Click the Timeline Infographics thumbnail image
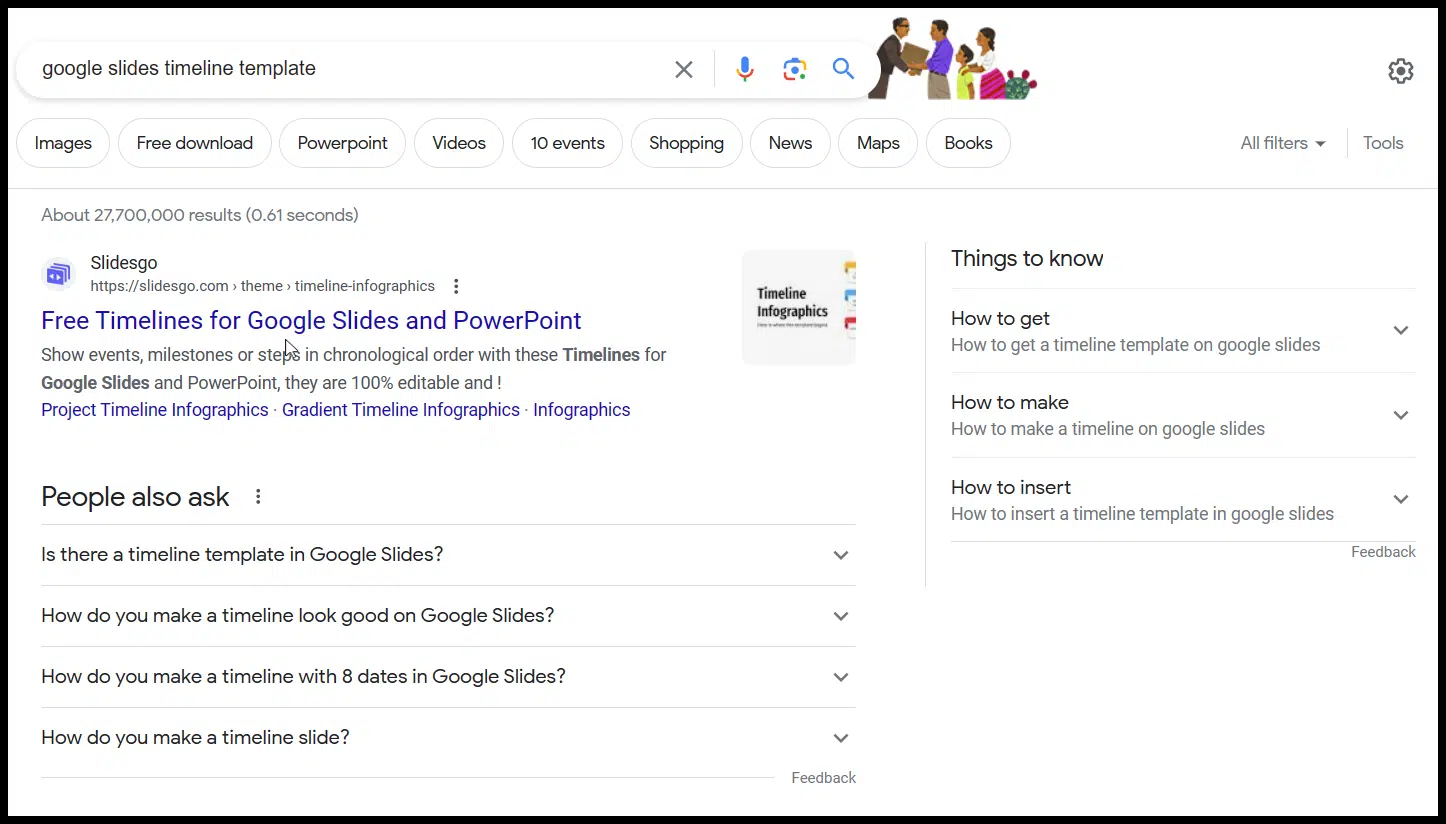This screenshot has width=1446, height=824. coord(798,307)
